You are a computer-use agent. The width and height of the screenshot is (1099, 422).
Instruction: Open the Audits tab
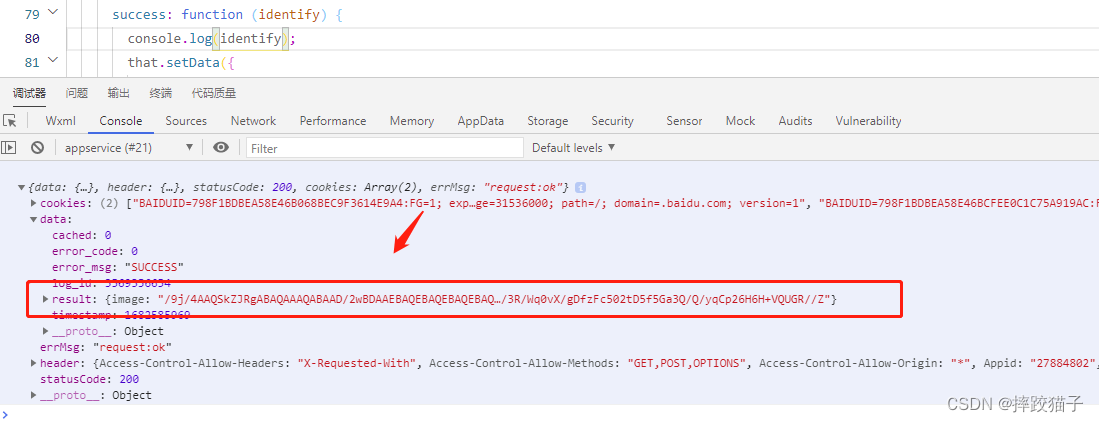(x=795, y=121)
